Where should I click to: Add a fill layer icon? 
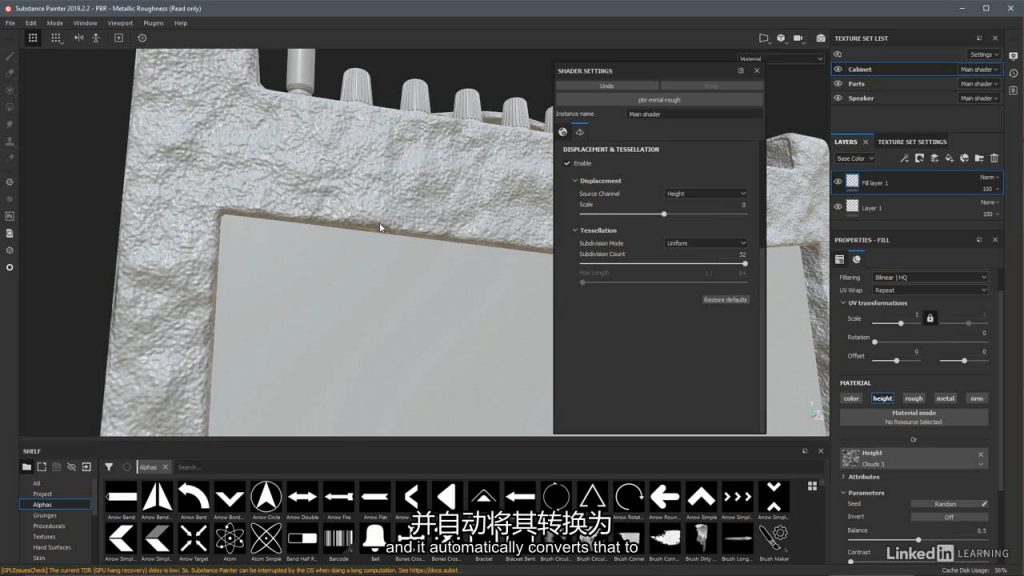click(x=950, y=158)
